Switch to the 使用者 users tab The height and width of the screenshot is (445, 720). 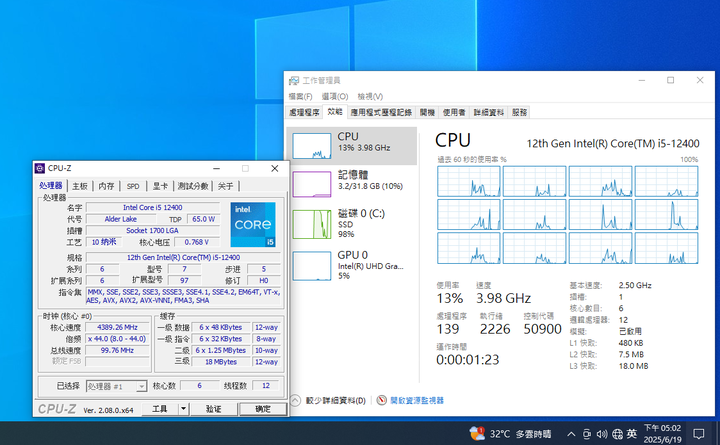(454, 112)
